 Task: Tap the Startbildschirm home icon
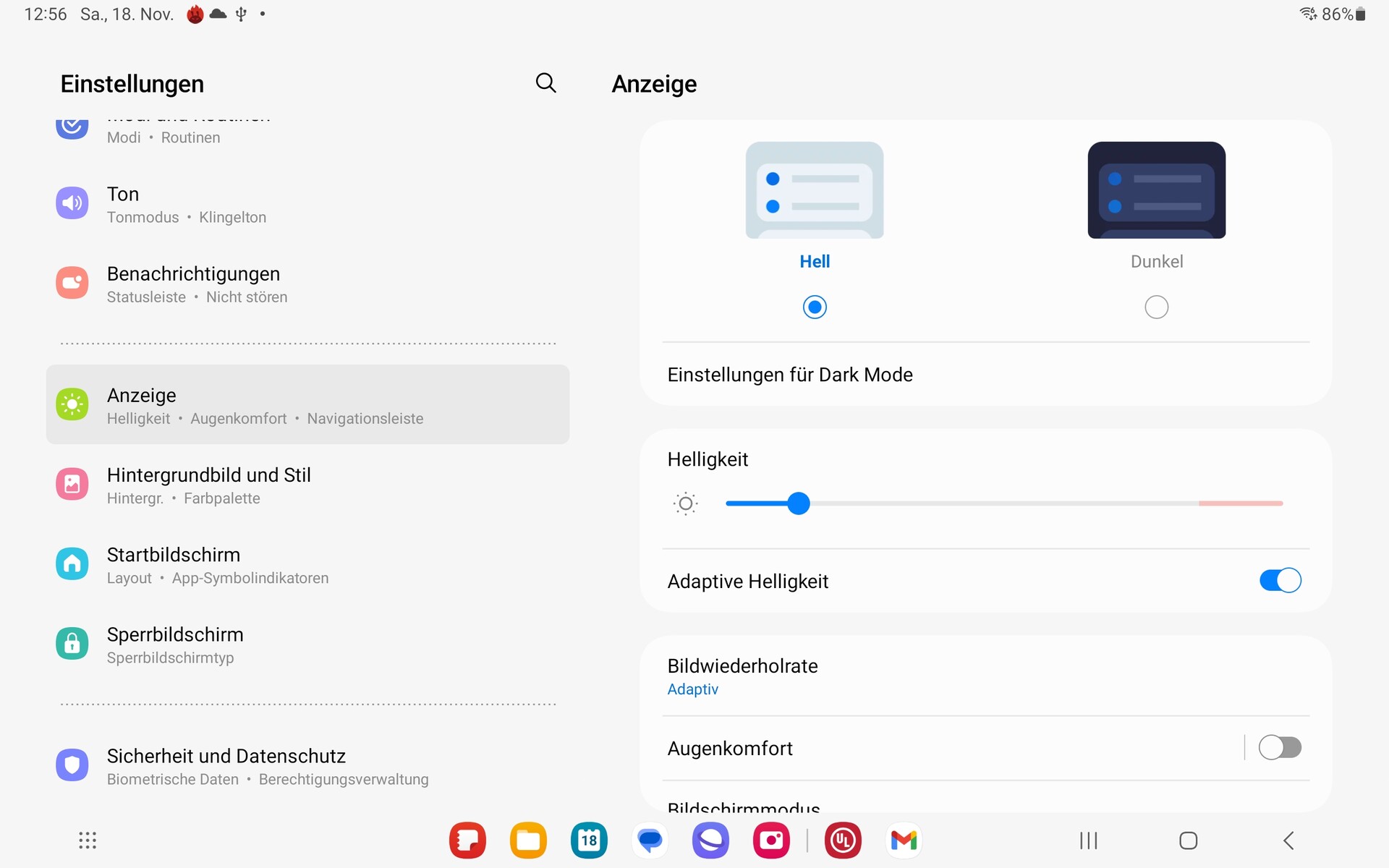pos(72,563)
